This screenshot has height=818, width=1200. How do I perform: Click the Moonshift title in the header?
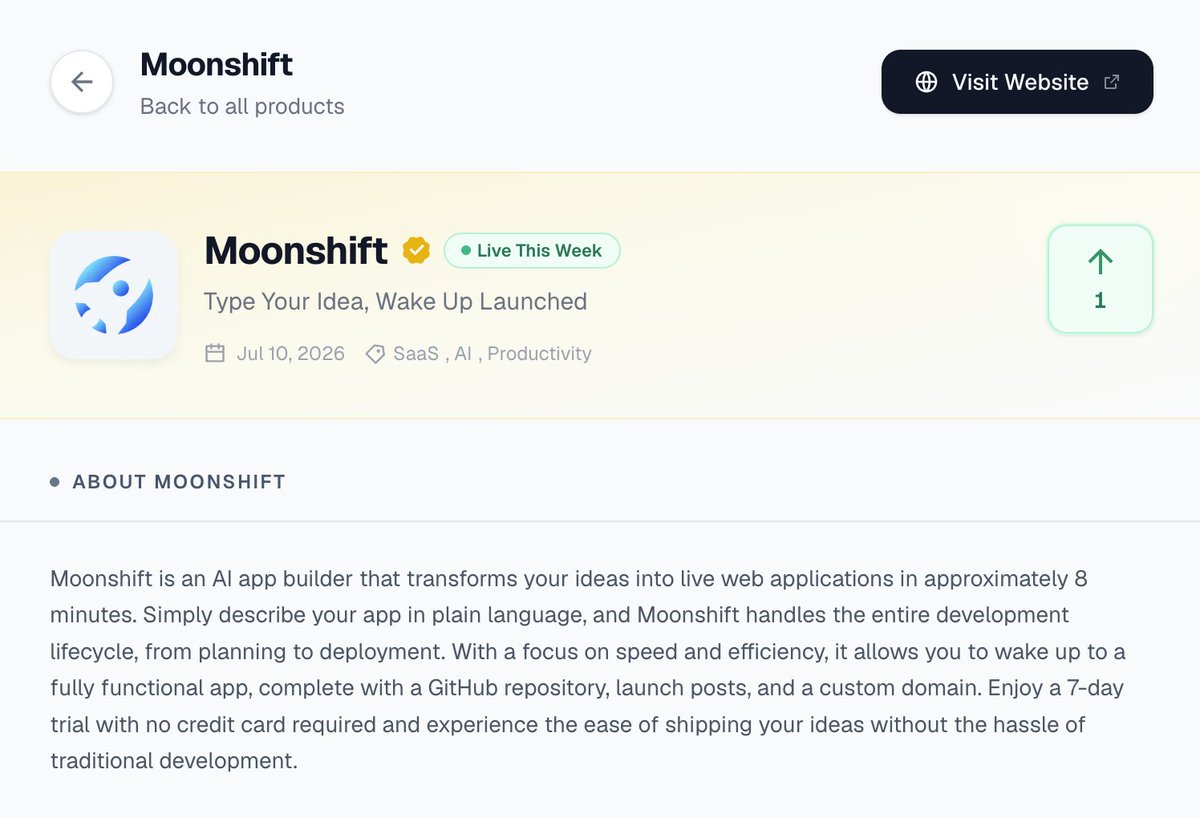(x=216, y=65)
